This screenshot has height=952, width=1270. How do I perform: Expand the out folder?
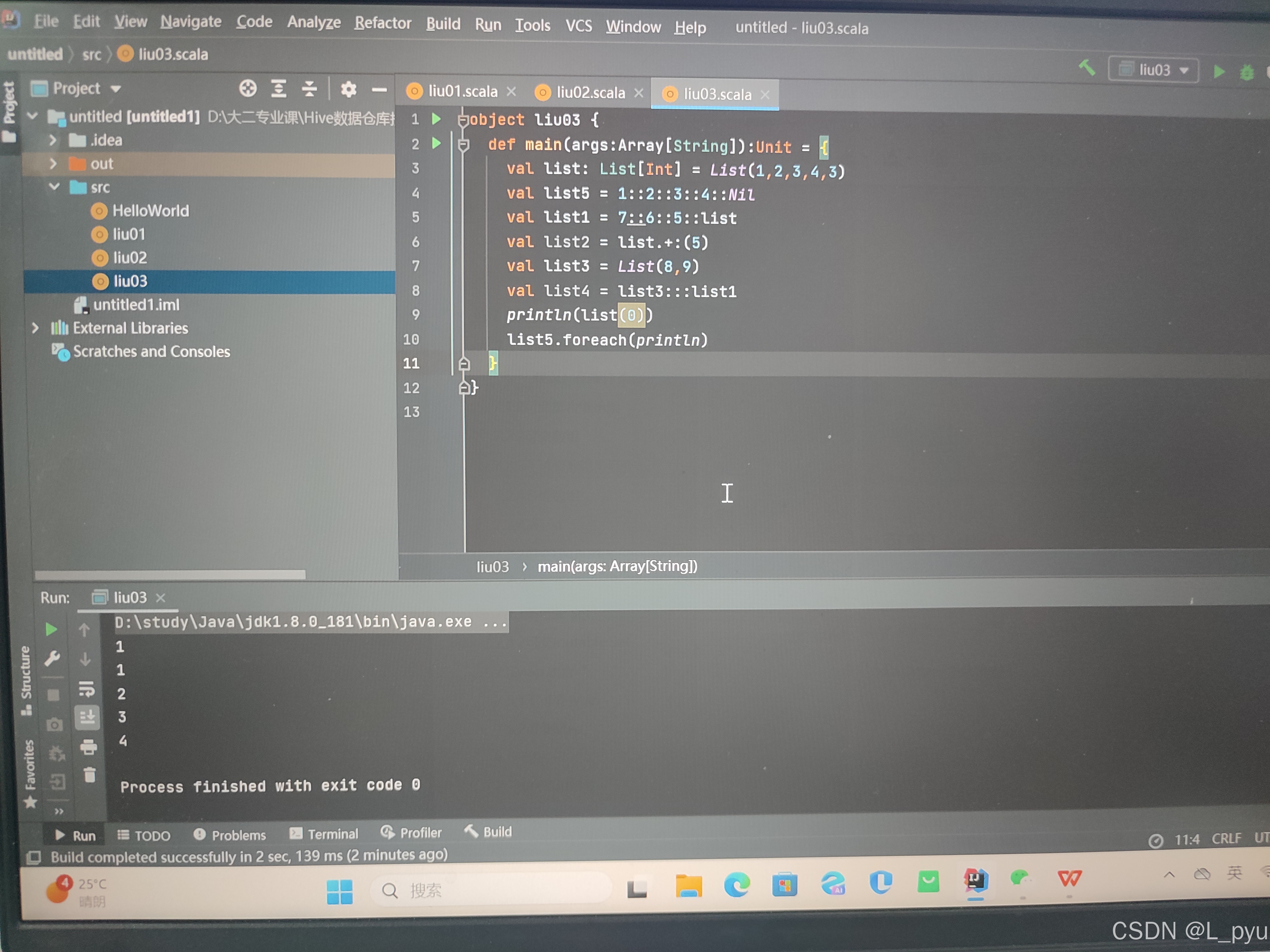click(x=53, y=164)
